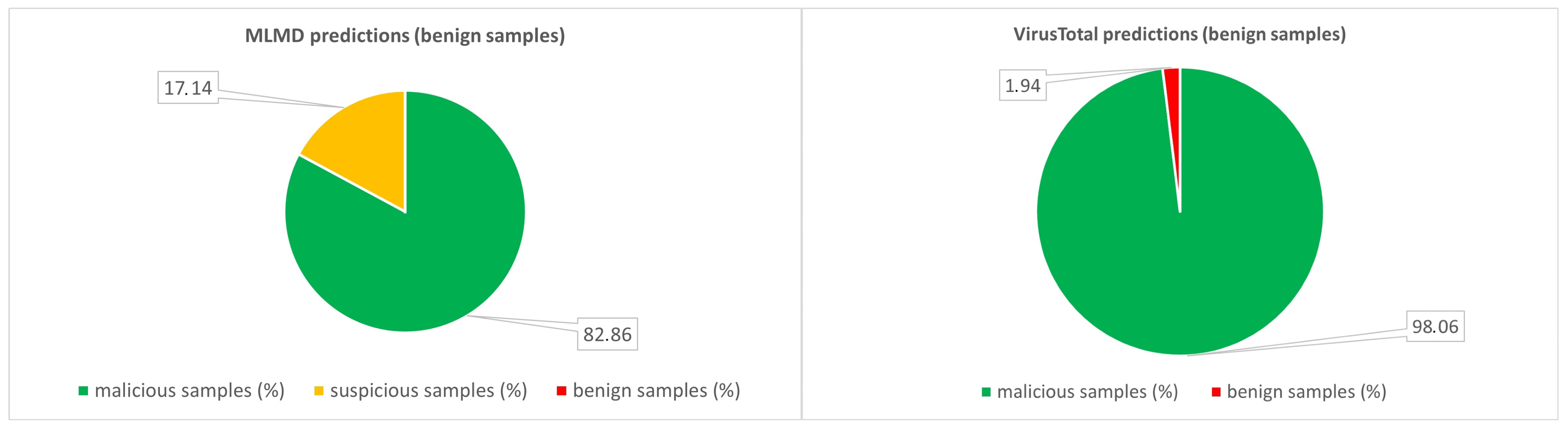The height and width of the screenshot is (433, 1568).
Task: Click red benign legend swatch in MLMD chart
Action: (561, 391)
